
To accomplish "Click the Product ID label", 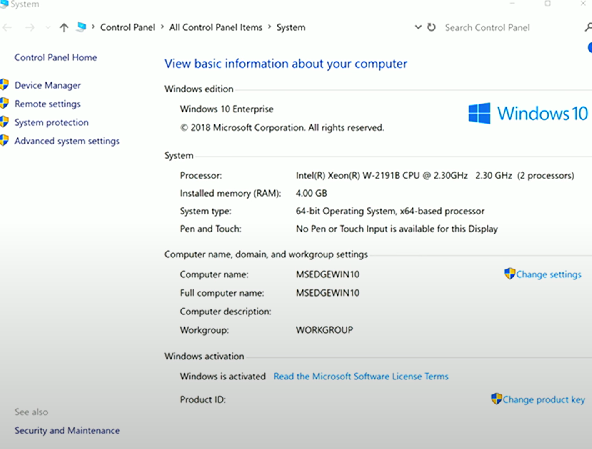I will pos(203,400).
